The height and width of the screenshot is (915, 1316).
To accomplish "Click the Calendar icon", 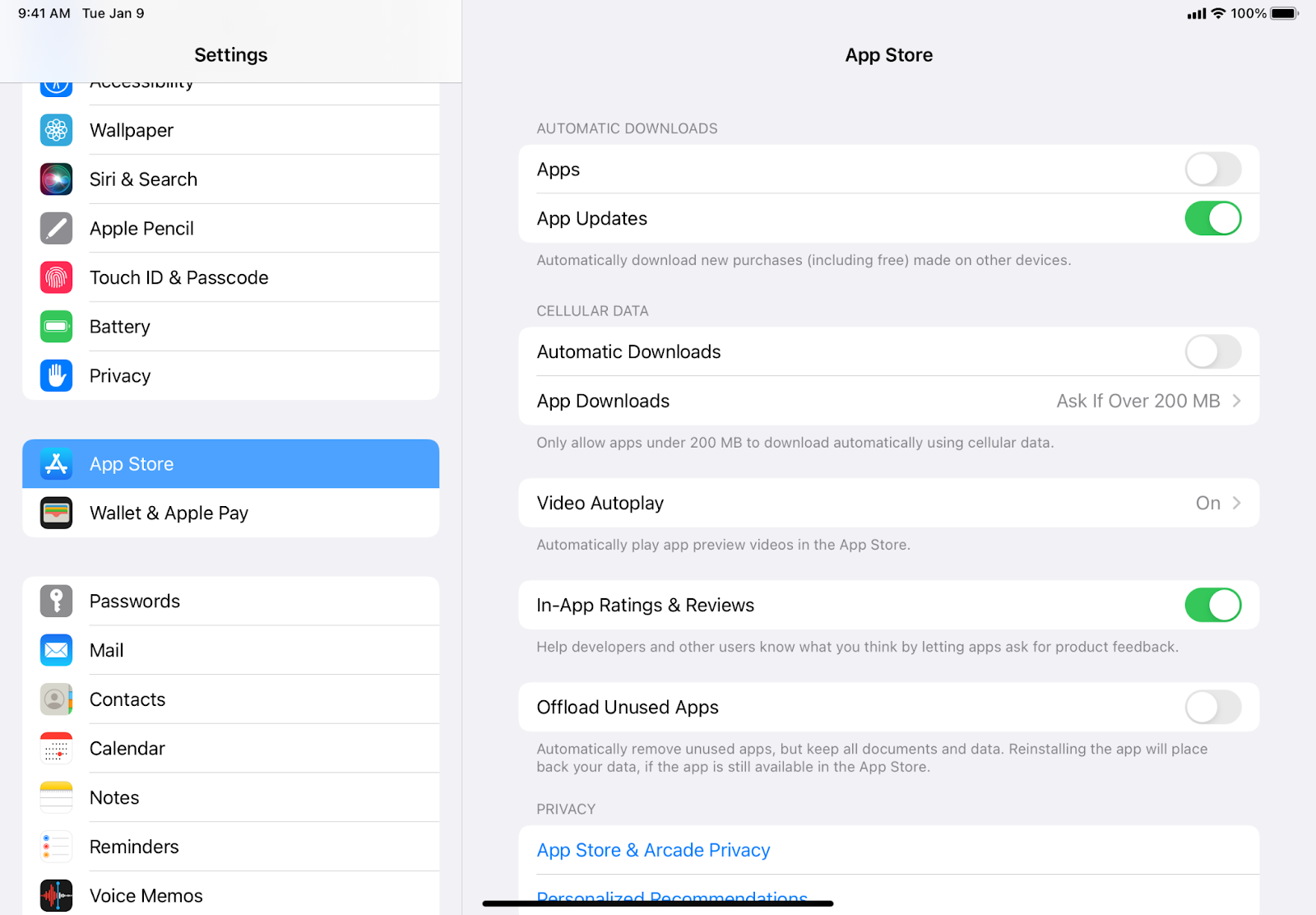I will tap(56, 749).
